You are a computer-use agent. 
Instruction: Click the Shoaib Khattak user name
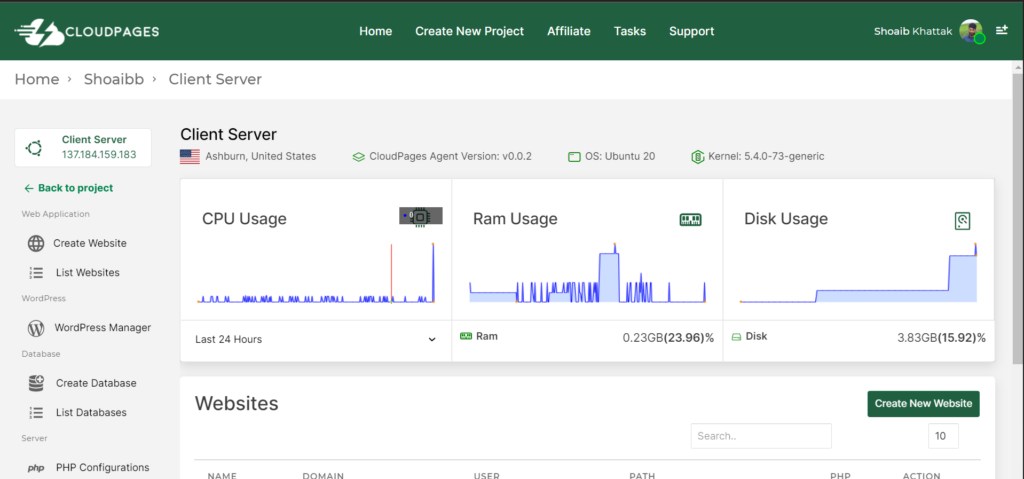[x=913, y=31]
